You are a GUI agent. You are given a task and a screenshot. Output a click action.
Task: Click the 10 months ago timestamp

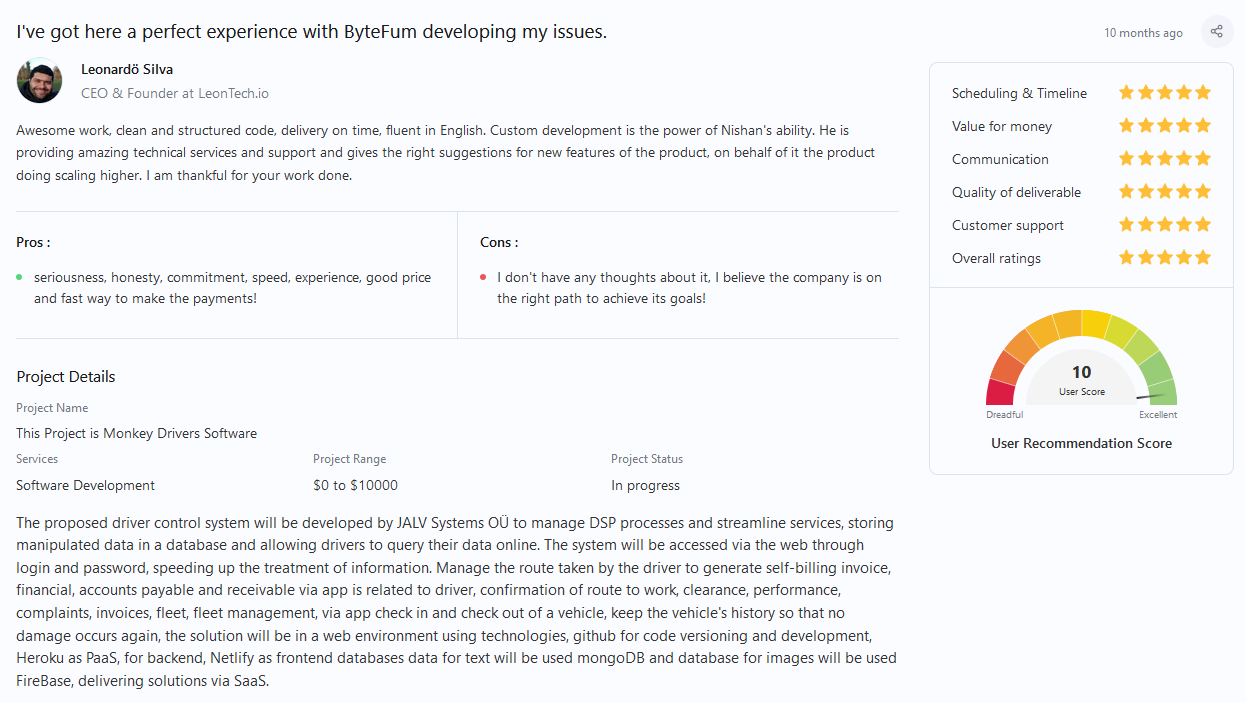[1143, 33]
